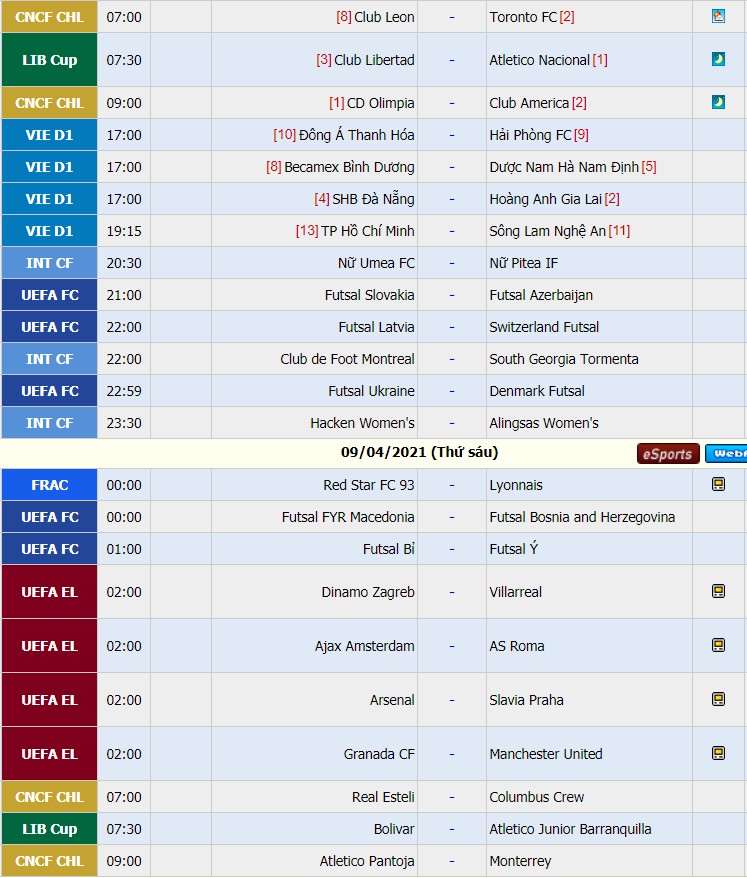Click the 22:59 kickoff time

tap(124, 391)
